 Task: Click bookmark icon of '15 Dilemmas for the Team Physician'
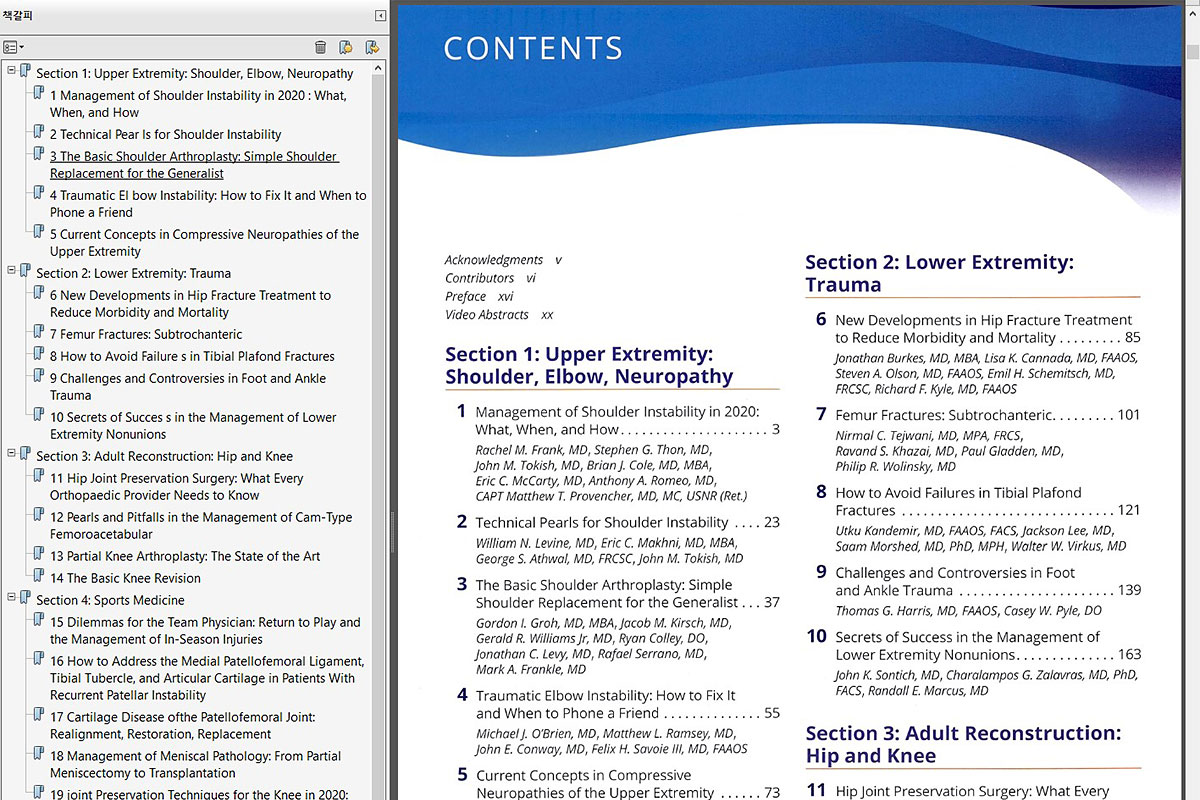(39, 620)
